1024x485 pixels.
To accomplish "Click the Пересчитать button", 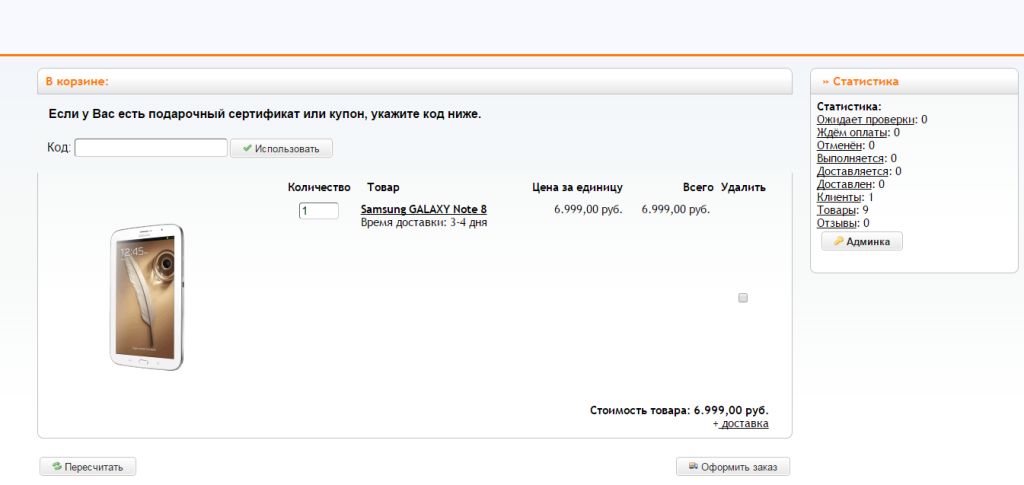I will click(88, 467).
